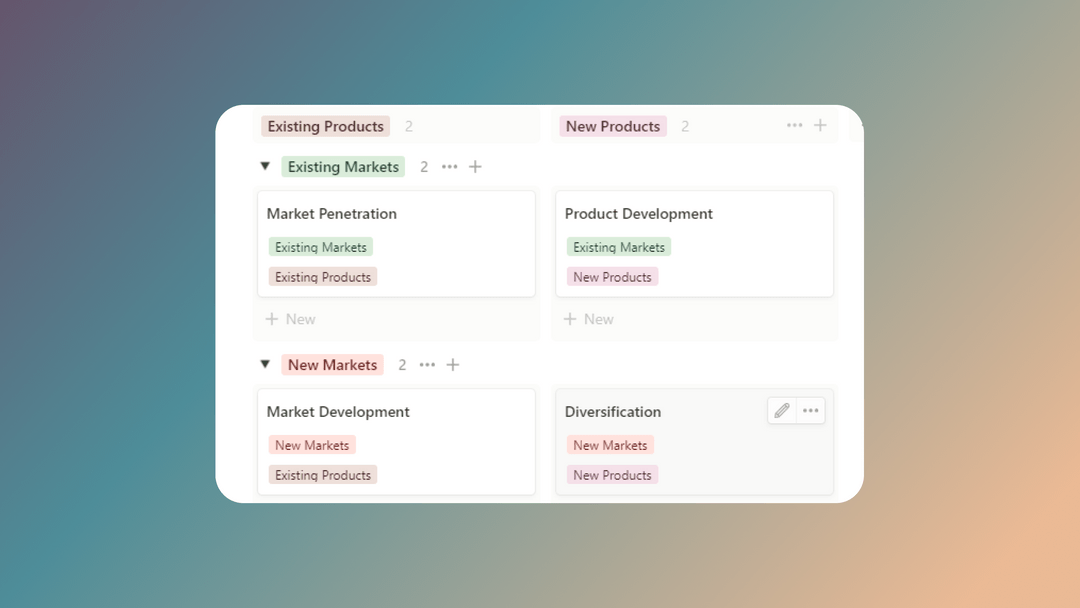Select the Existing Products column header tag
1080x608 pixels.
point(325,126)
